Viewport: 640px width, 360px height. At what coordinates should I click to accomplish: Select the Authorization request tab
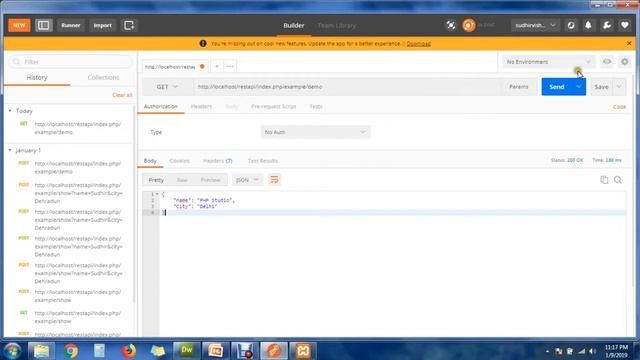point(160,107)
